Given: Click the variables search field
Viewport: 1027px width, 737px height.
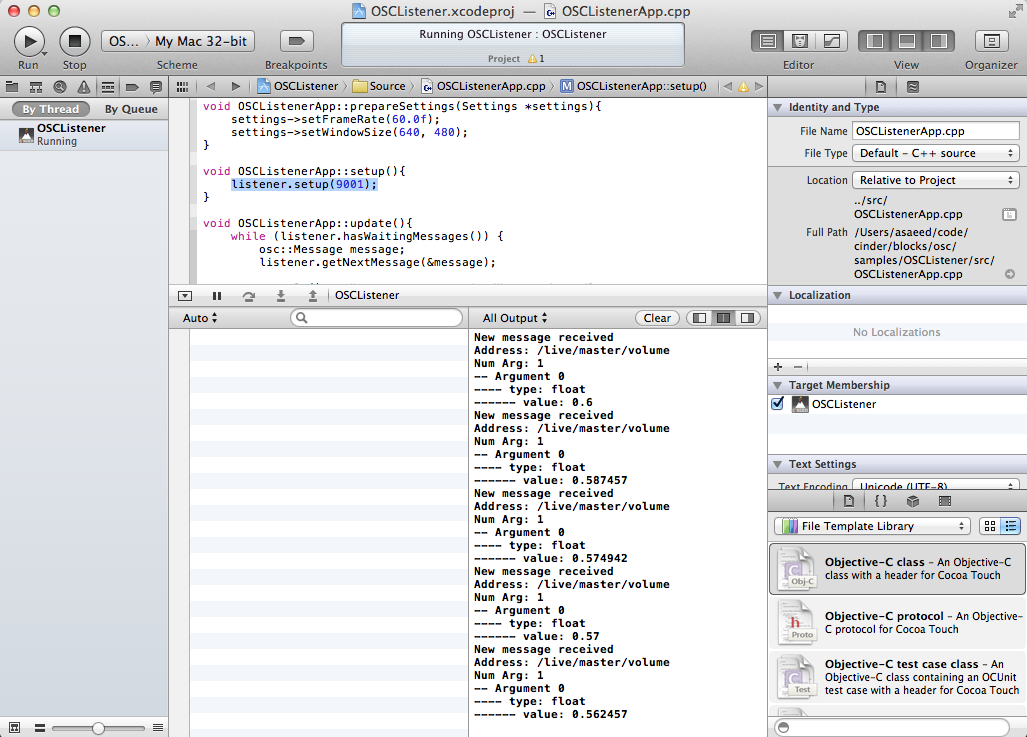Looking at the screenshot, I should 377,318.
